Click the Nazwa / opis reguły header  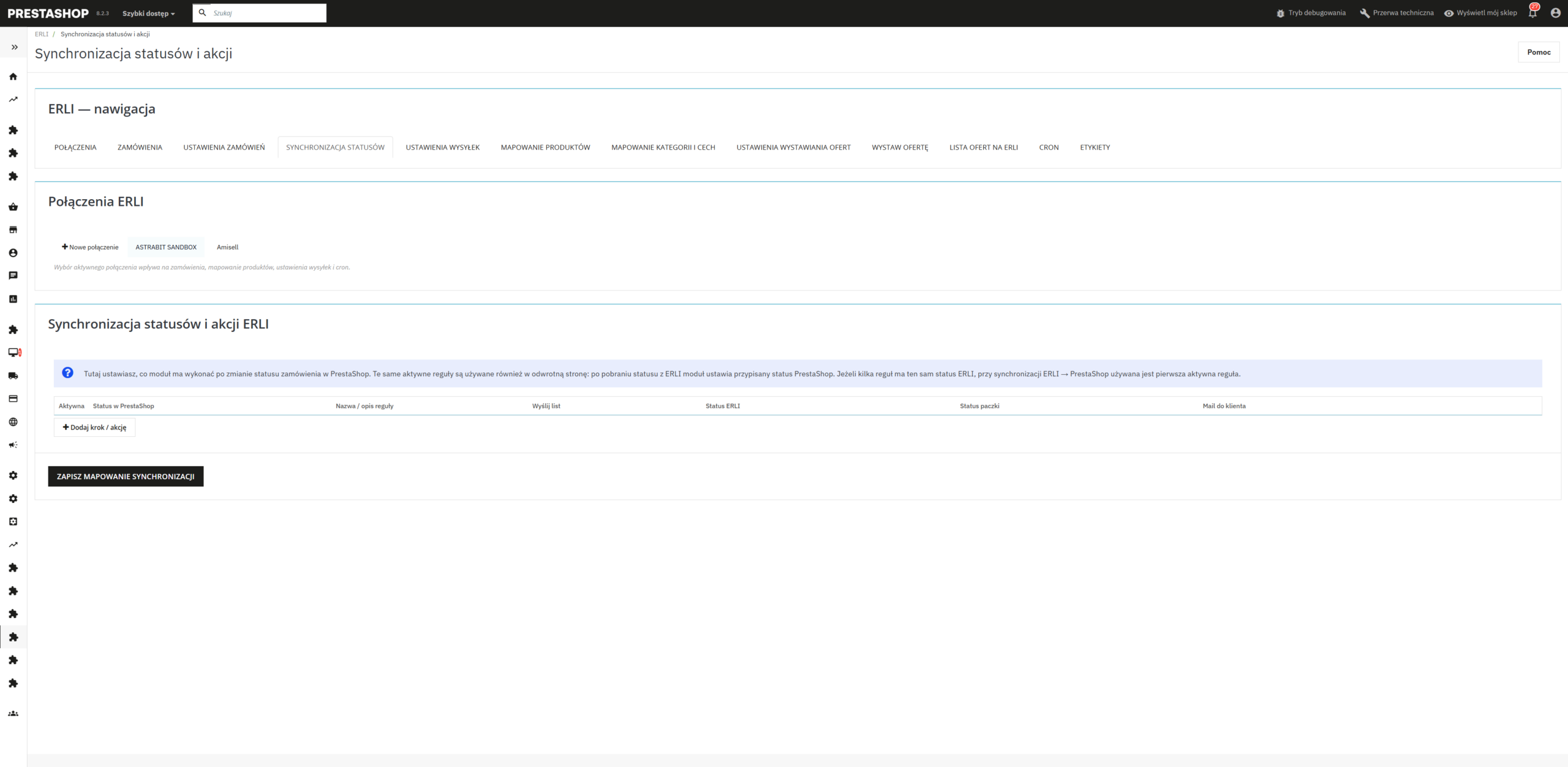point(364,406)
